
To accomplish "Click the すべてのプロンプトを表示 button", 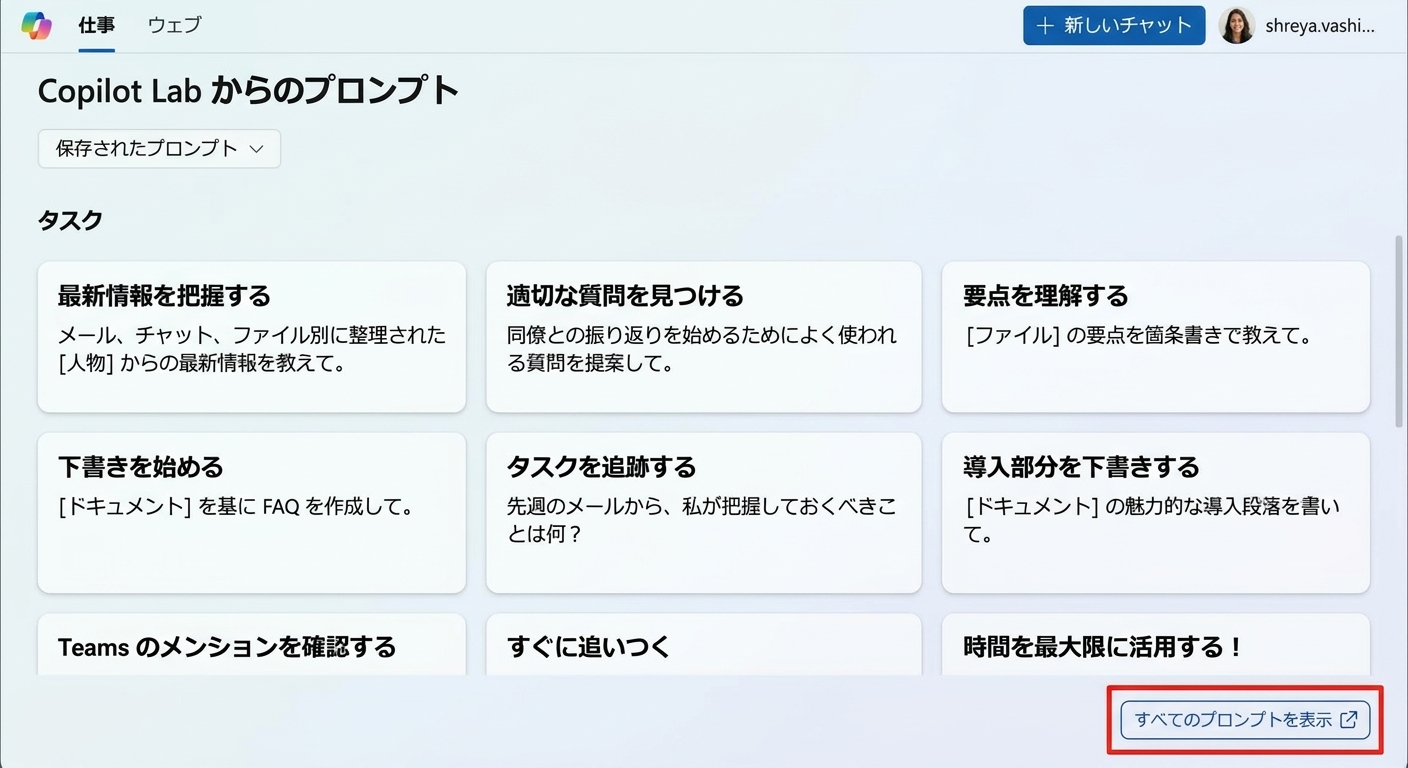I will pos(1245,720).
